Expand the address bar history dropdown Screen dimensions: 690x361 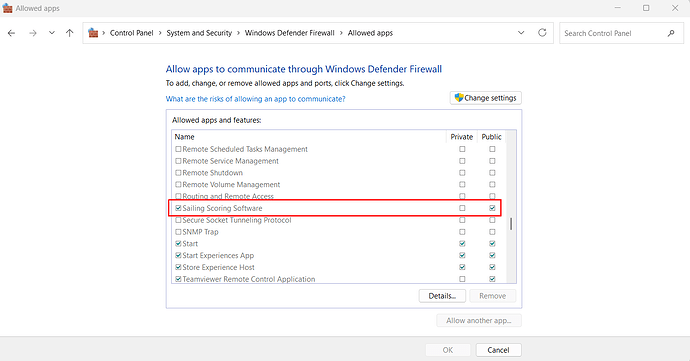coord(521,33)
